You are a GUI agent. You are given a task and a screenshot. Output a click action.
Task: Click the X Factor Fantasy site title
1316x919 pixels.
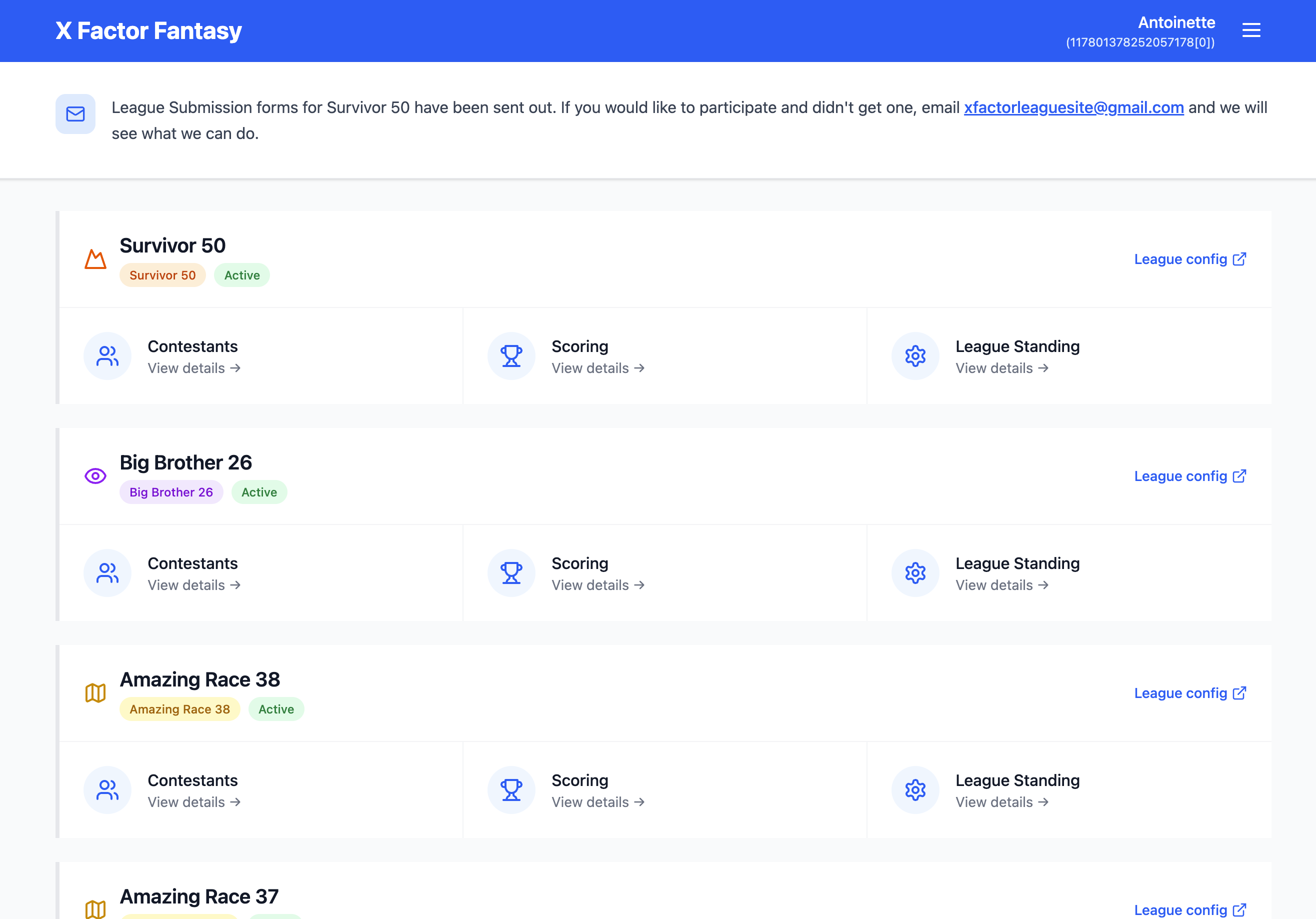148,31
